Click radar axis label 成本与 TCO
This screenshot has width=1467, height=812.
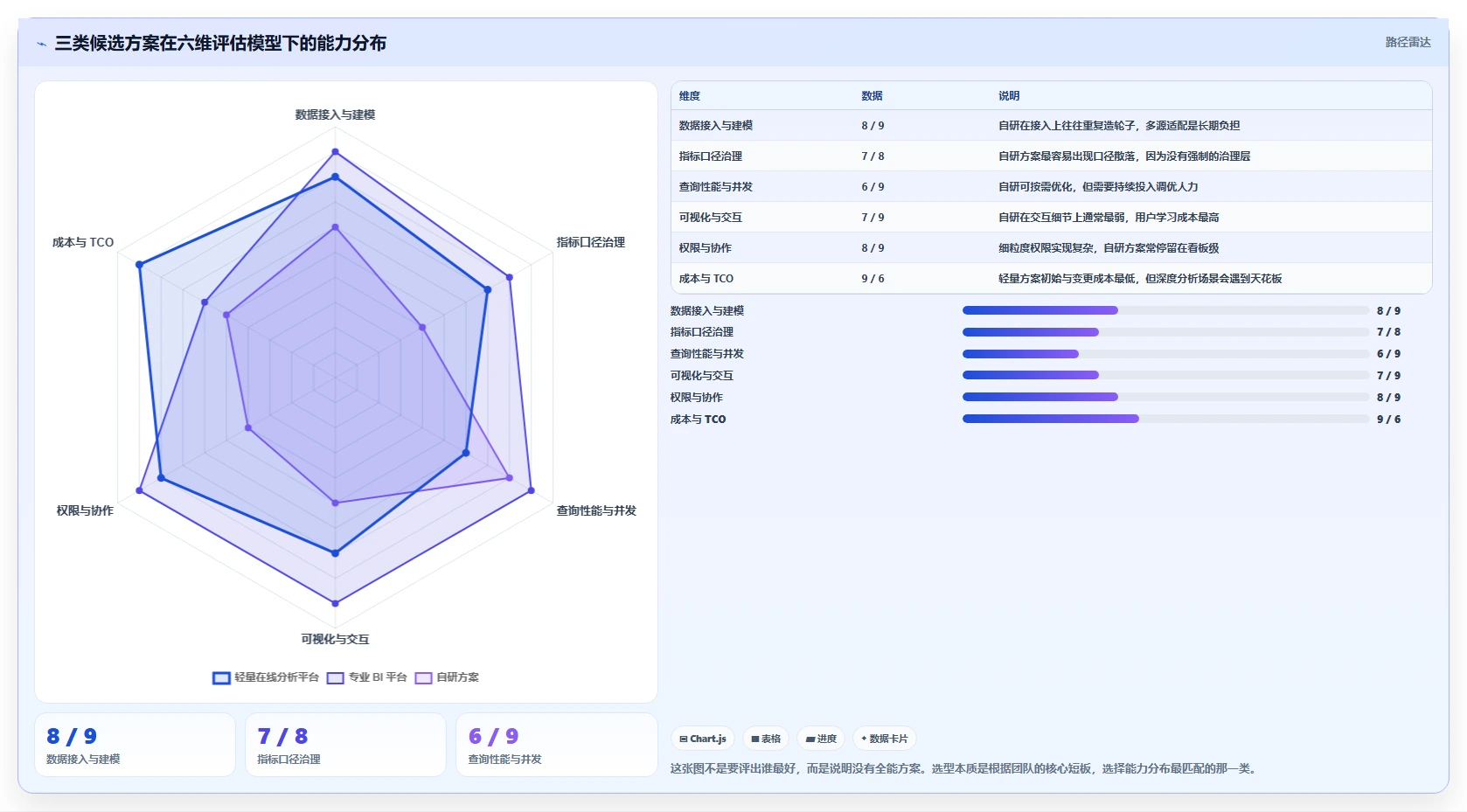(x=83, y=242)
